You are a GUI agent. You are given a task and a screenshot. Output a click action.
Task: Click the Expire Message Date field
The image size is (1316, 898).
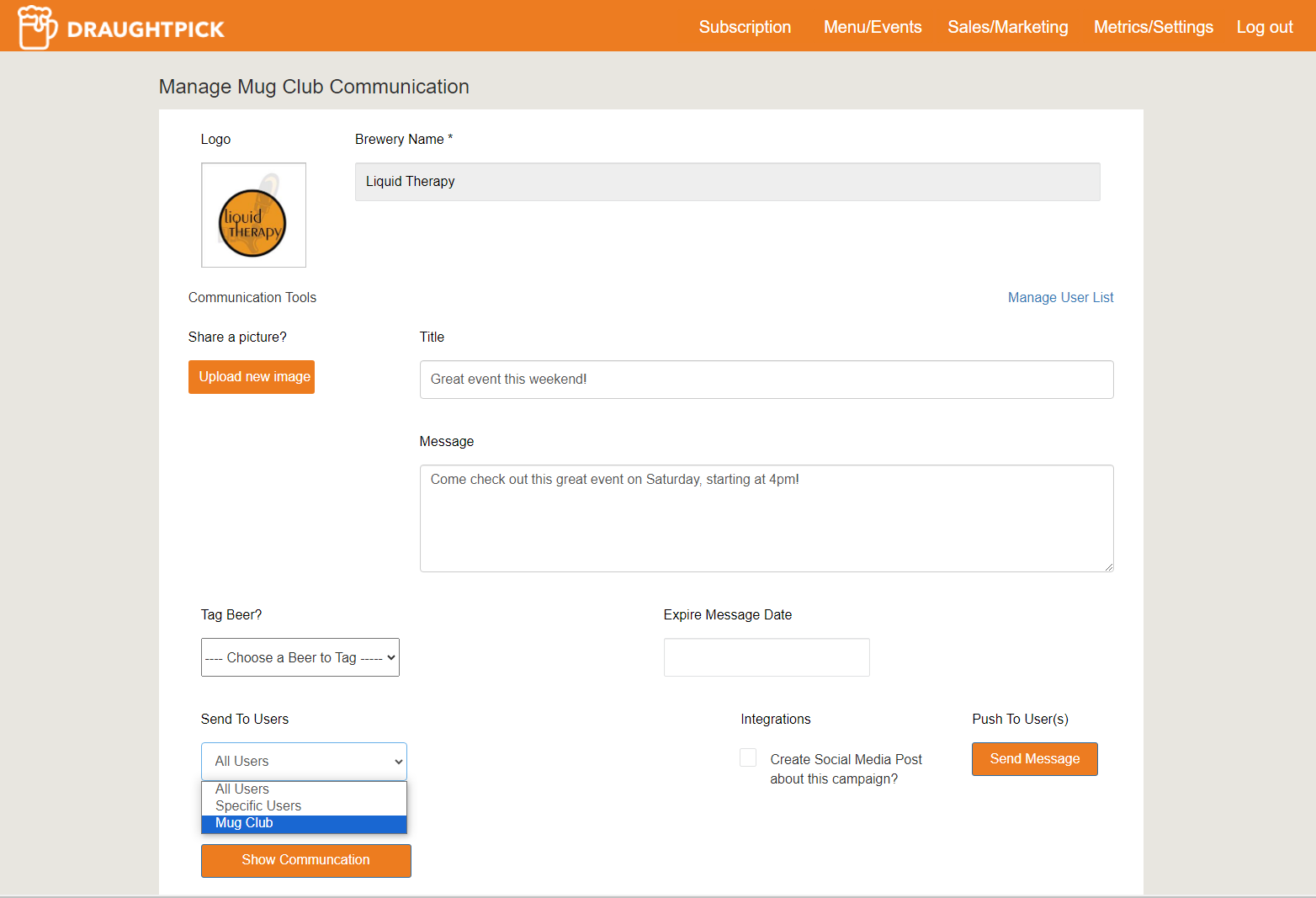[766, 657]
